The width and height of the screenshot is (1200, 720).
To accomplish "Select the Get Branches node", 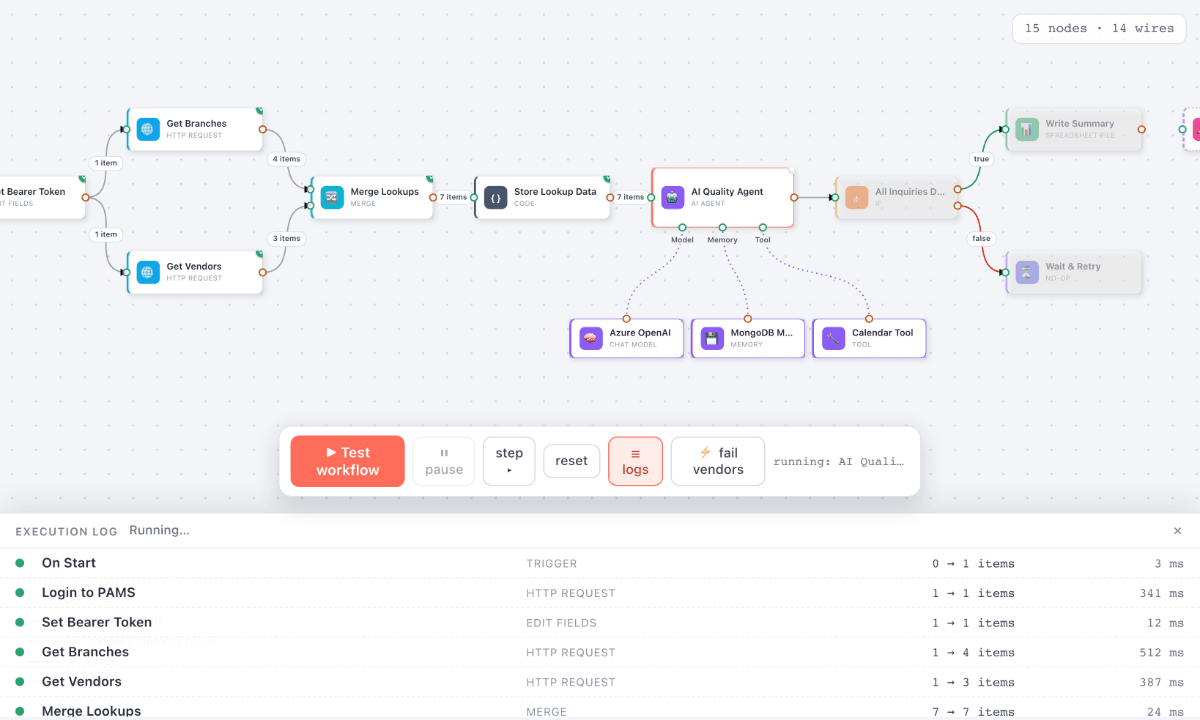I will tap(195, 129).
